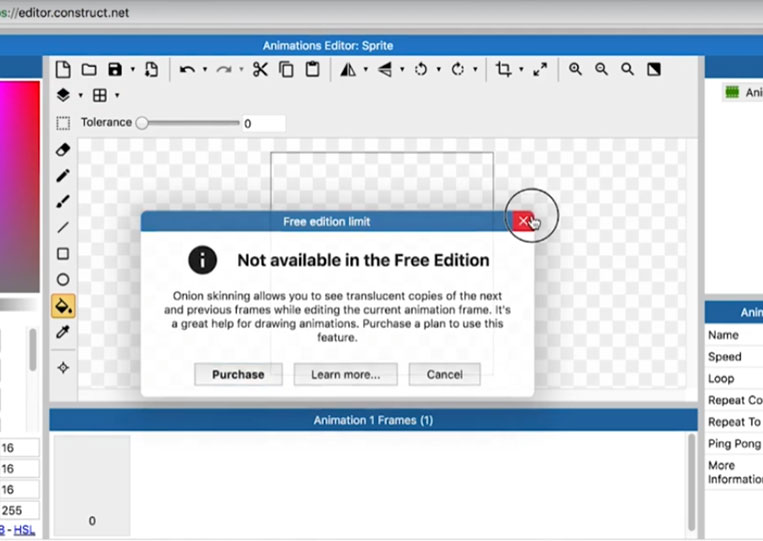
Task: Open the Mirror options dropdown arrow
Action: pos(365,70)
